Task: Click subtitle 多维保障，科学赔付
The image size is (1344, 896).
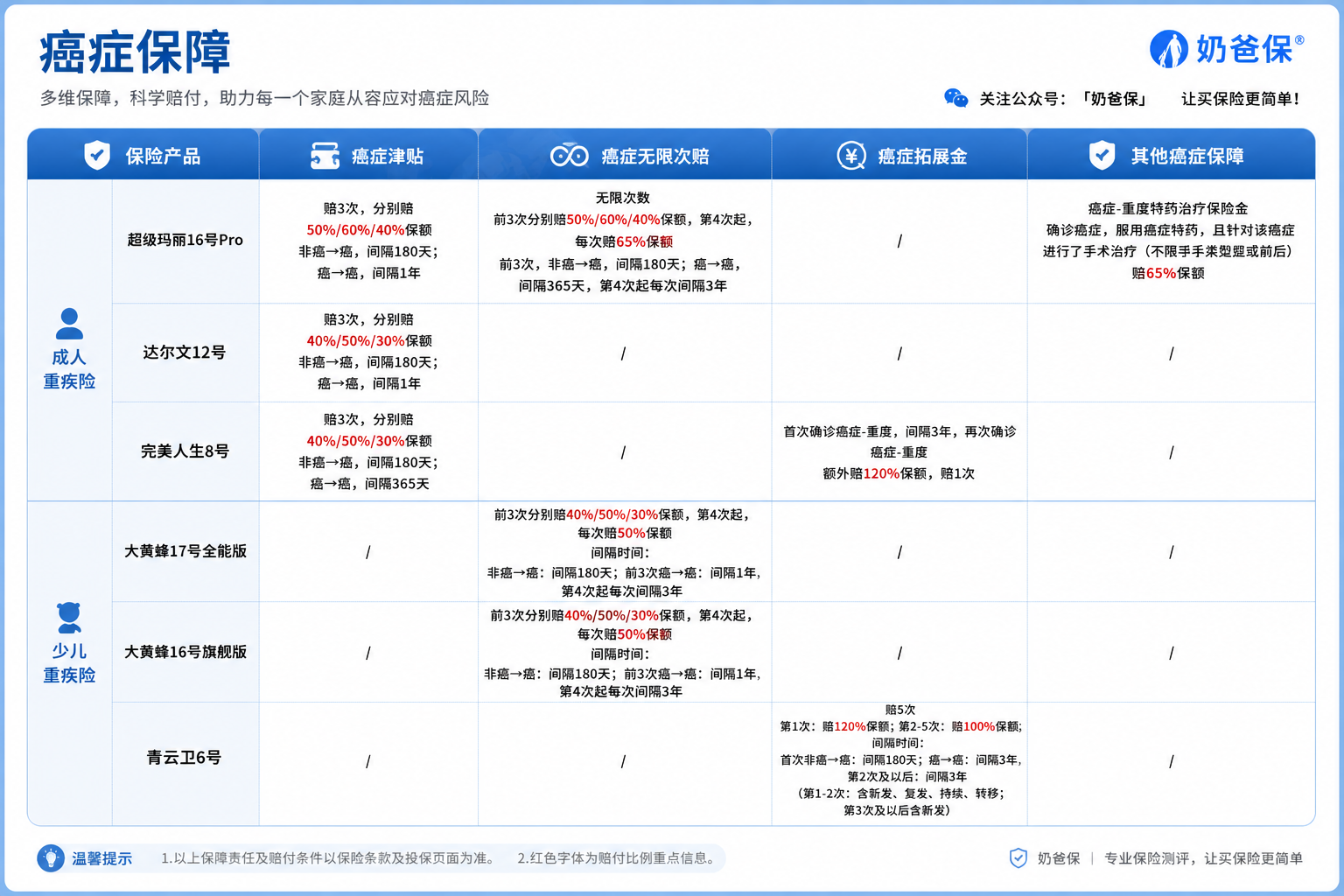Action: [120, 98]
